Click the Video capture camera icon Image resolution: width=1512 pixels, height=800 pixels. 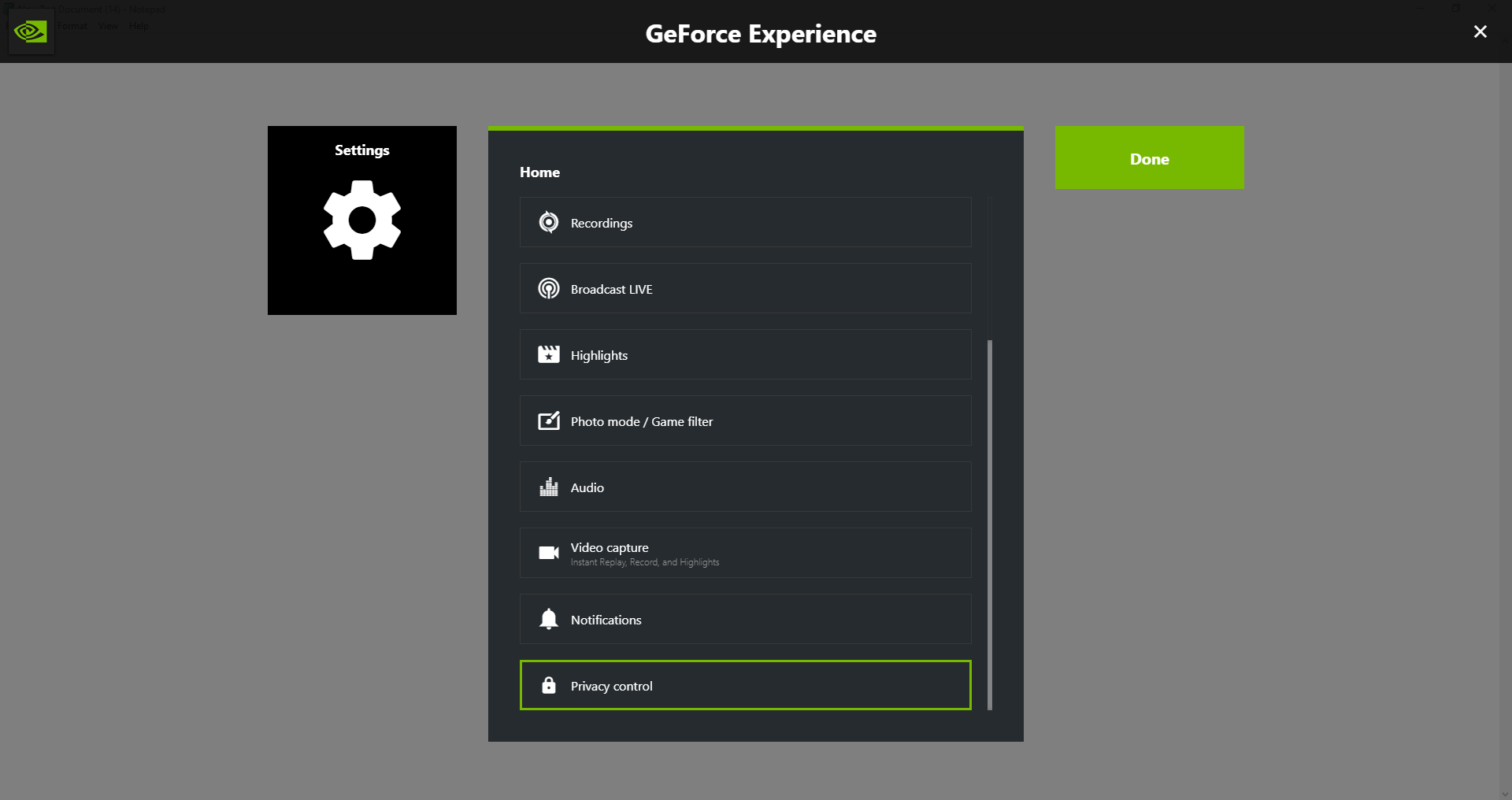(x=549, y=553)
